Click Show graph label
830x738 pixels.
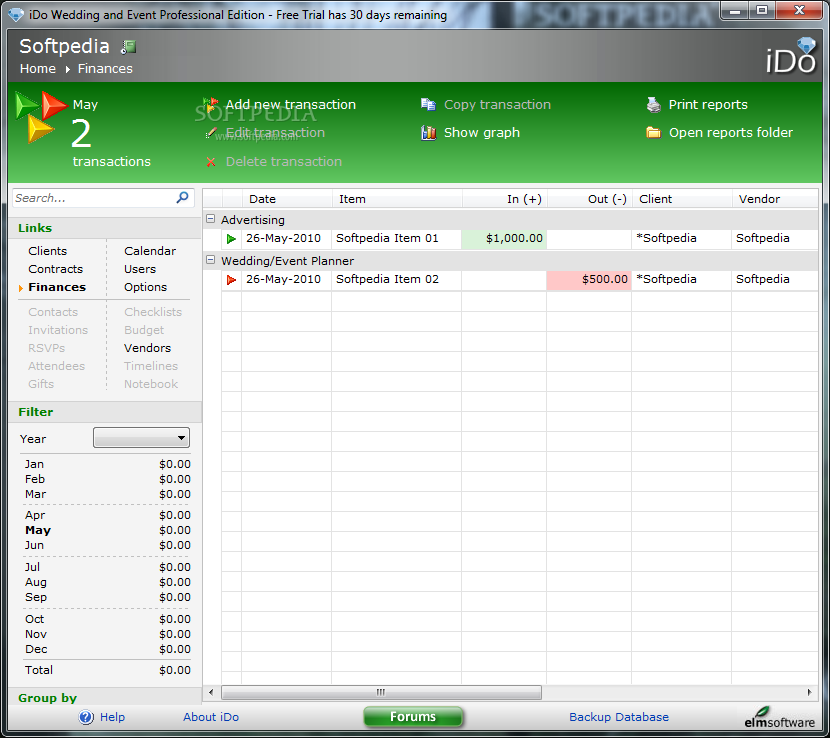click(482, 132)
